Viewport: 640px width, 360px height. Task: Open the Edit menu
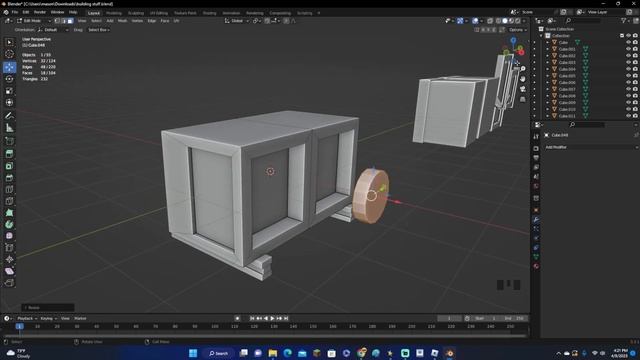pyautogui.click(x=26, y=12)
